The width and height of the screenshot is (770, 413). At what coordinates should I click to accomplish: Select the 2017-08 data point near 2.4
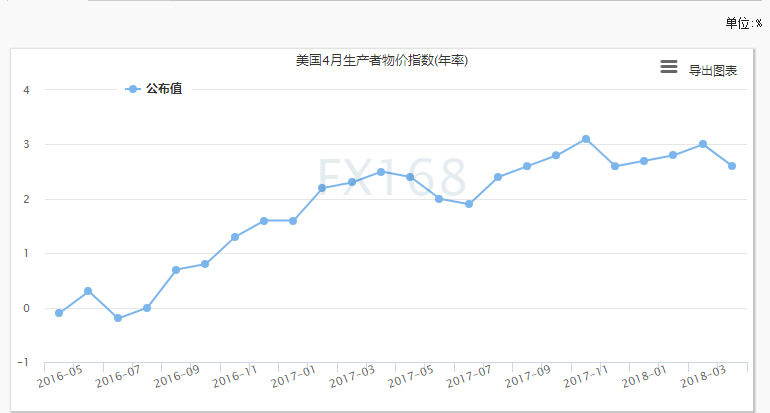click(498, 177)
